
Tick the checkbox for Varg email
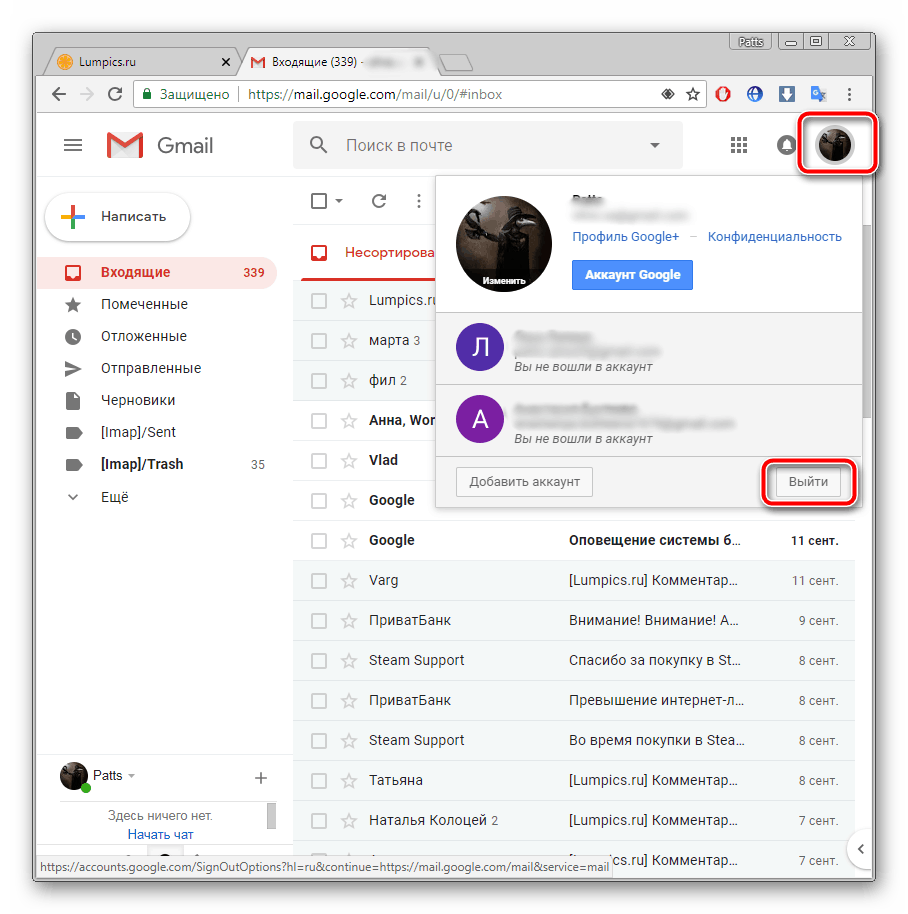coord(319,581)
